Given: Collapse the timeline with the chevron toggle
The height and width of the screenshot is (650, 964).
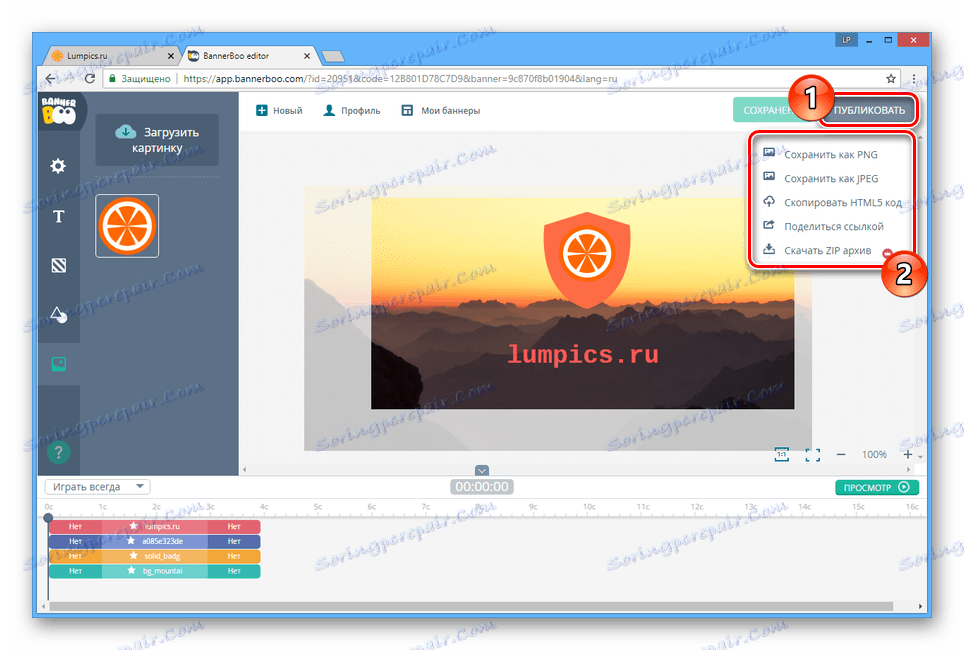Looking at the screenshot, I should pos(482,470).
